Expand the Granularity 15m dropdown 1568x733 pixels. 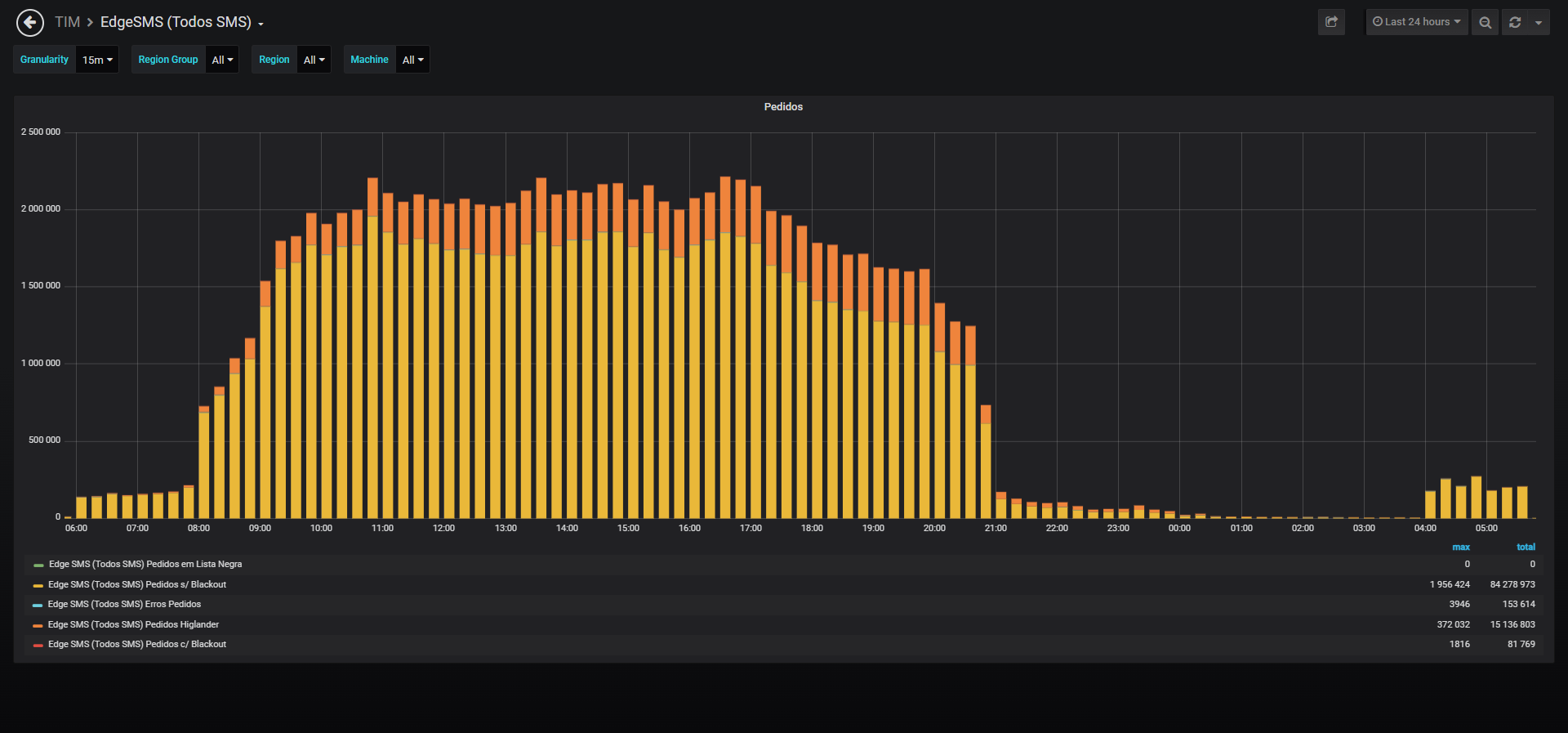(x=97, y=60)
